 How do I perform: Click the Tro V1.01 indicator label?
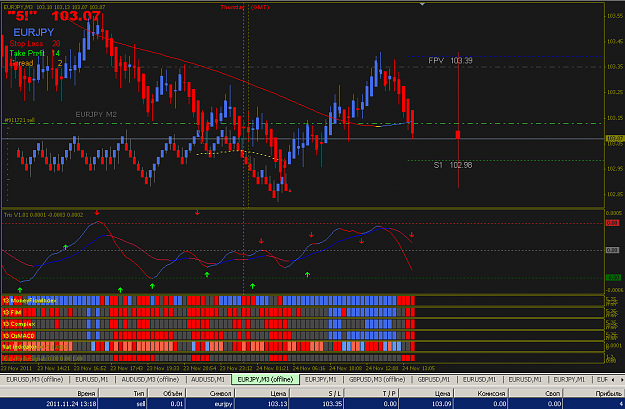(43, 215)
